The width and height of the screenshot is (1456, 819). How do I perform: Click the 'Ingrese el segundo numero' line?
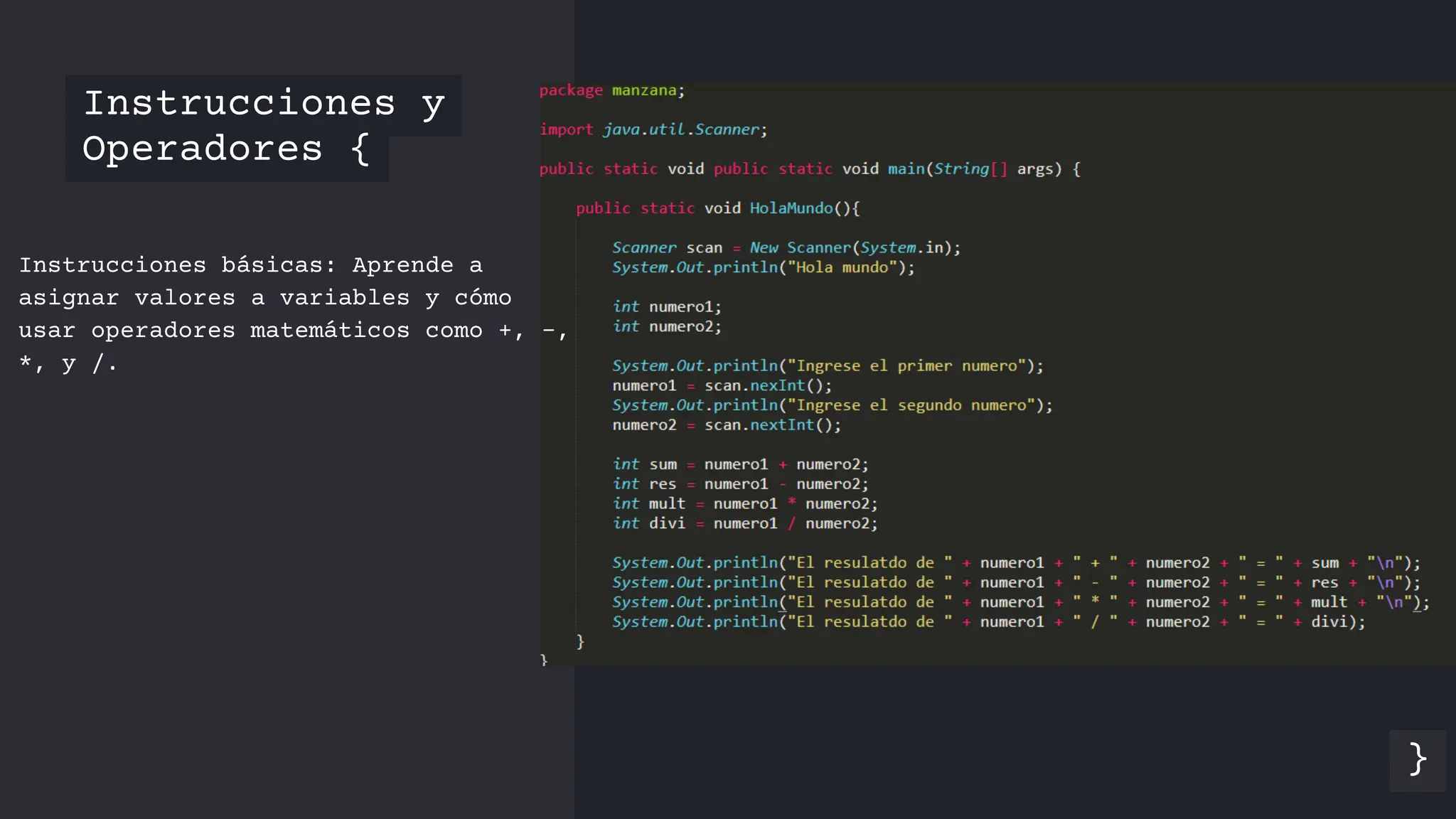[832, 405]
